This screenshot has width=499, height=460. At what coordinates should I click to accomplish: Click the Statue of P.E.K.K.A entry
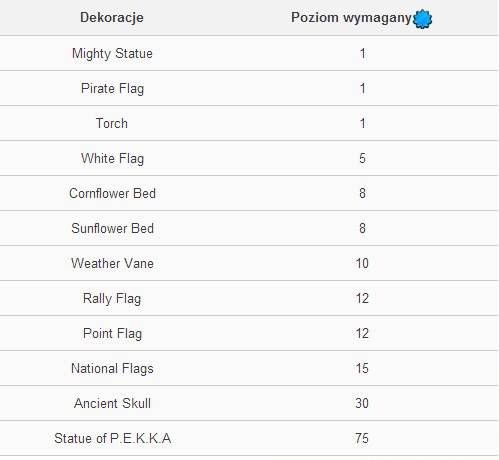112,438
